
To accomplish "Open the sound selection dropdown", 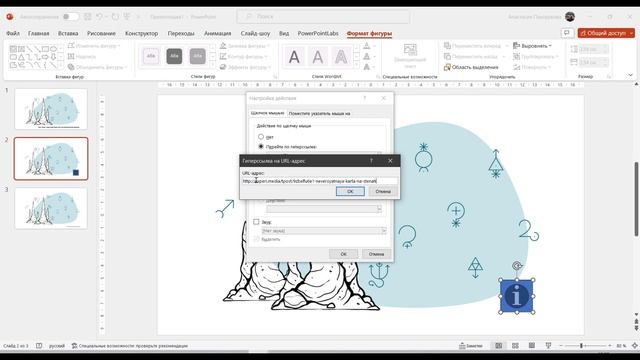I will coord(383,231).
